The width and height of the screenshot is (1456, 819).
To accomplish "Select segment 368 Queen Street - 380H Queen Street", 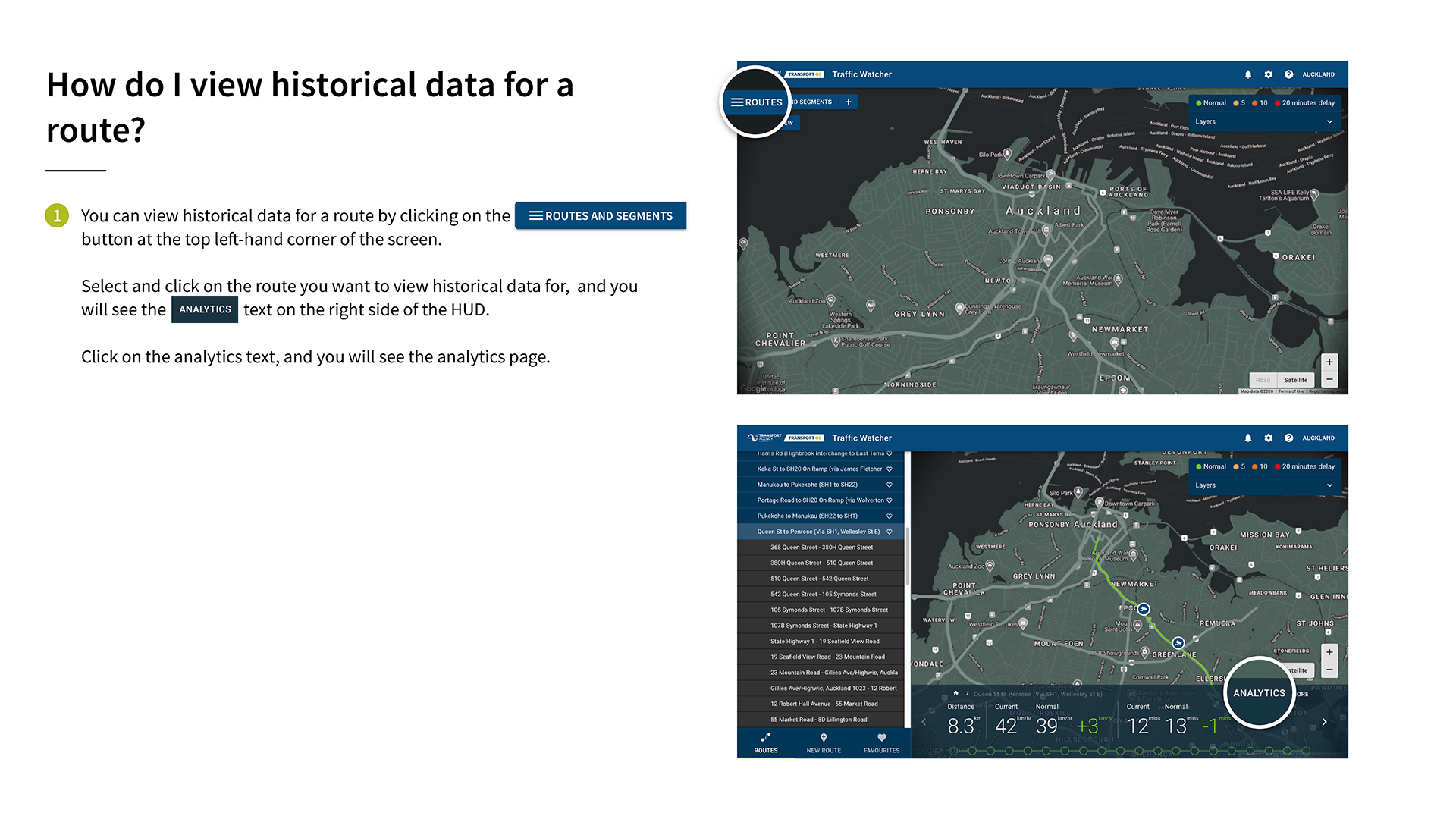I will point(821,548).
